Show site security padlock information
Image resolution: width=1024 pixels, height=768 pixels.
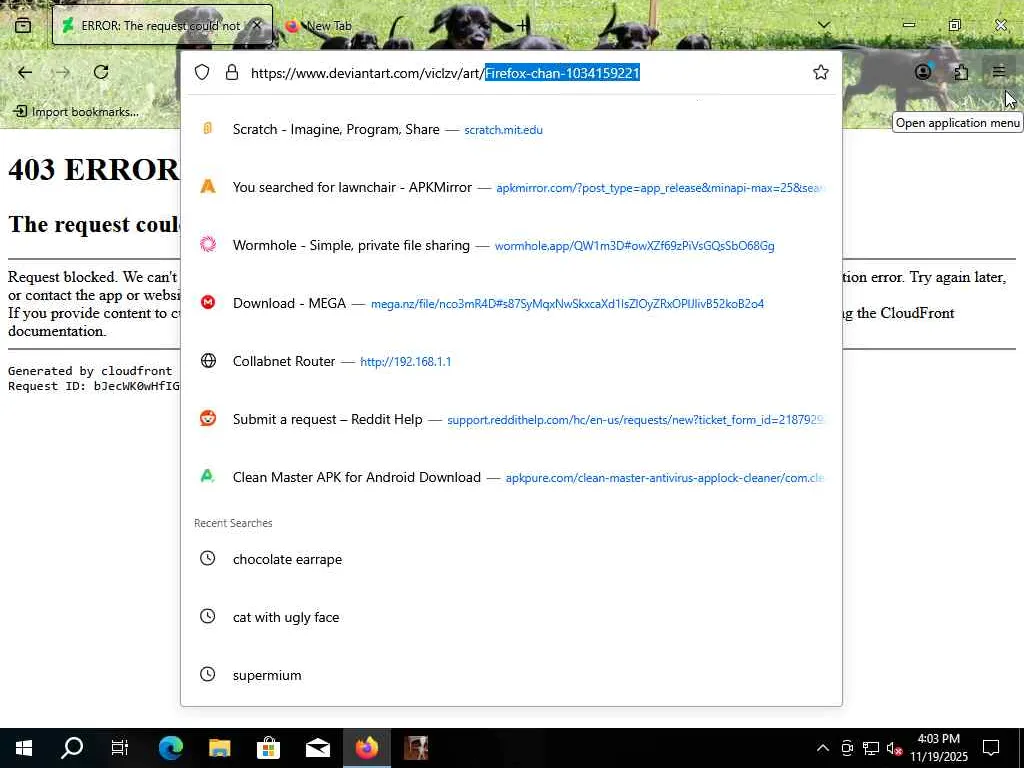[x=231, y=72]
